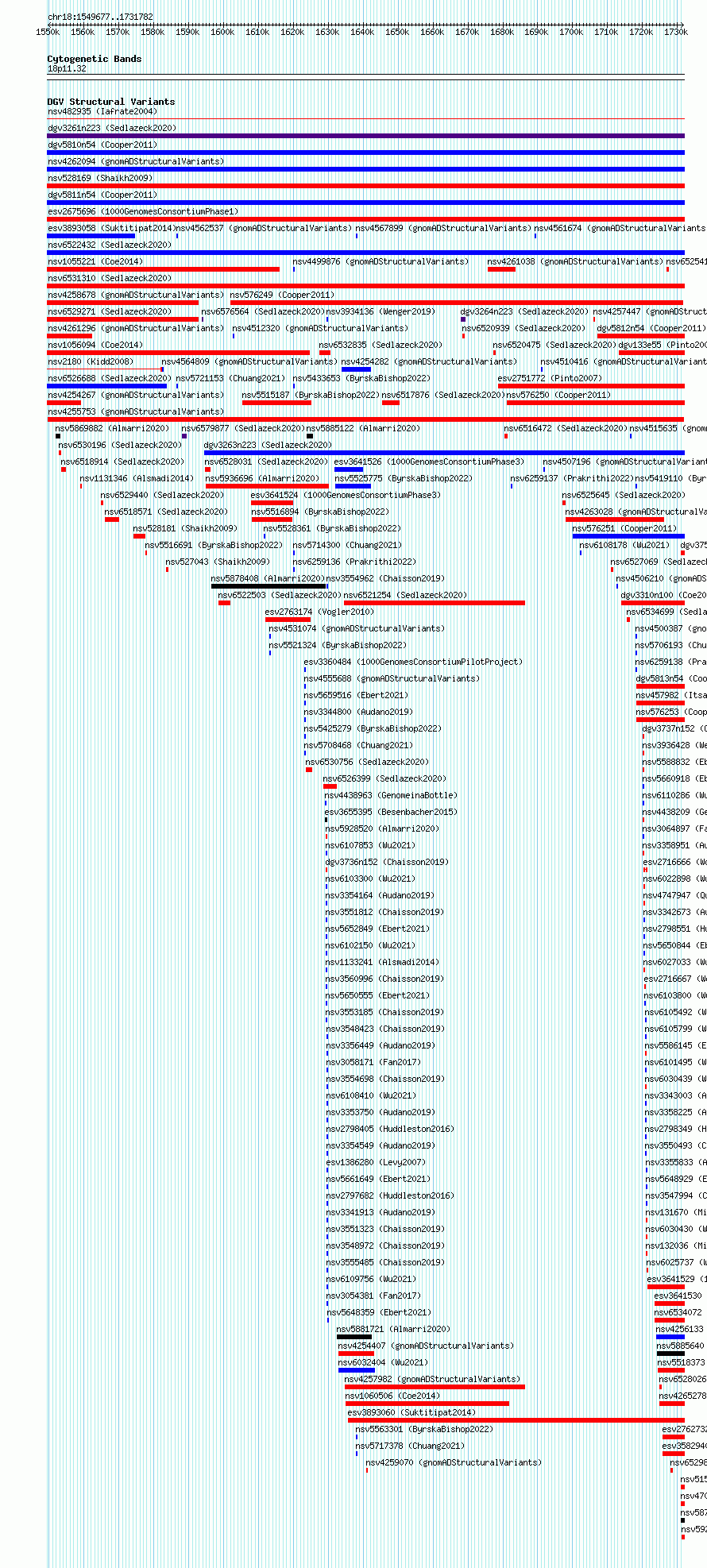The image size is (707, 1568).
Task: Click the red bar under nsv1055221 (Coe2014)
Action: 163,269
